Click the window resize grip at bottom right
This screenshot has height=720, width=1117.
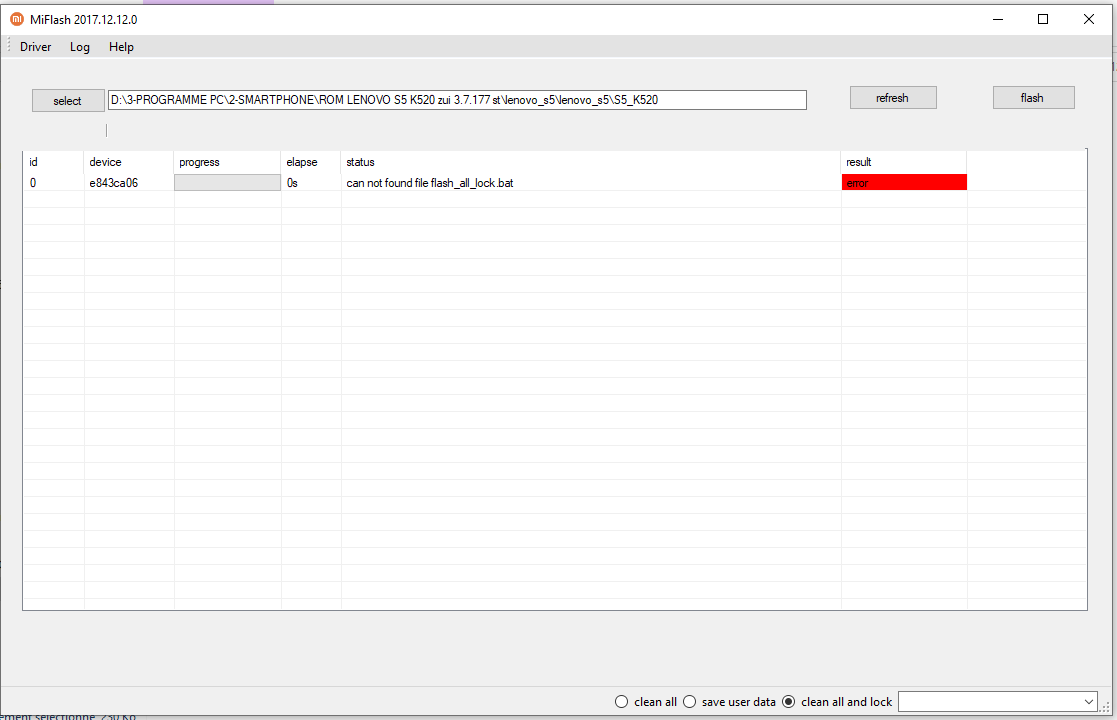[x=1105, y=706]
